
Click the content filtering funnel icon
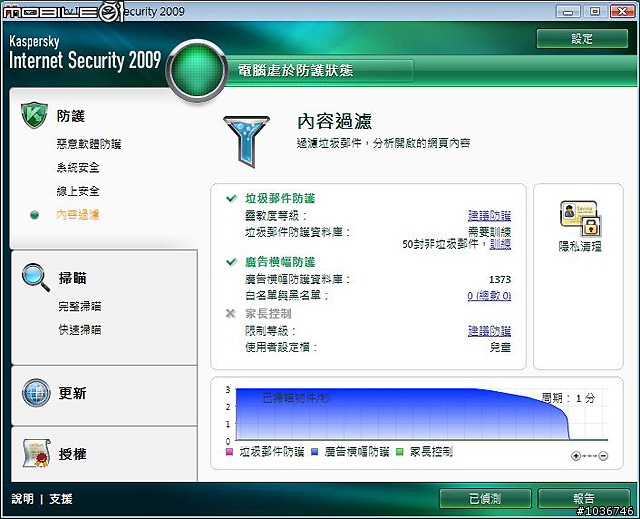247,142
